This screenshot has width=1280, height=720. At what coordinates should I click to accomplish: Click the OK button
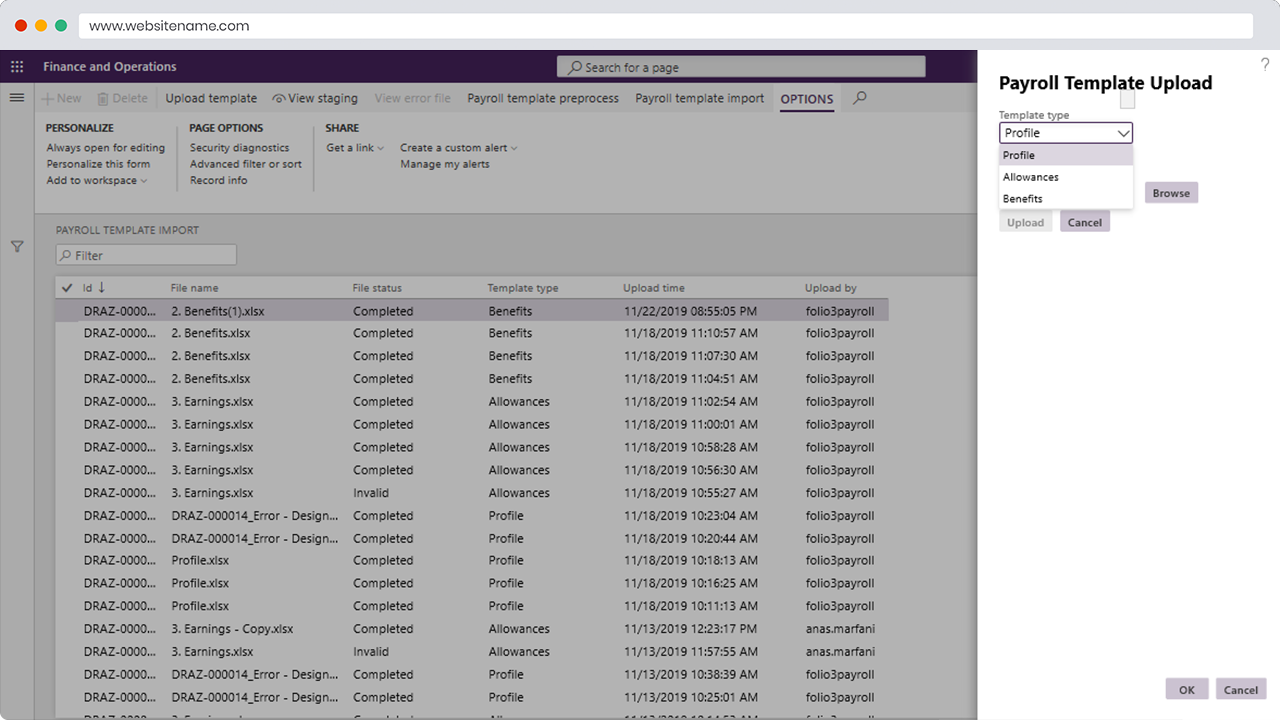[1187, 689]
